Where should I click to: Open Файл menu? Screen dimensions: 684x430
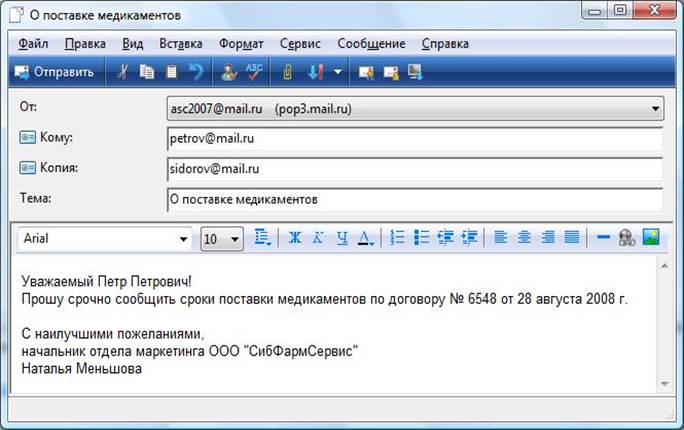pos(34,44)
